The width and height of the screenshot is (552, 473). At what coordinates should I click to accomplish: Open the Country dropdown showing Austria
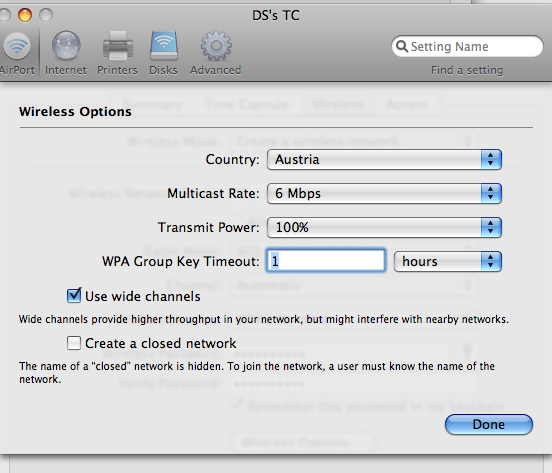[x=384, y=159]
